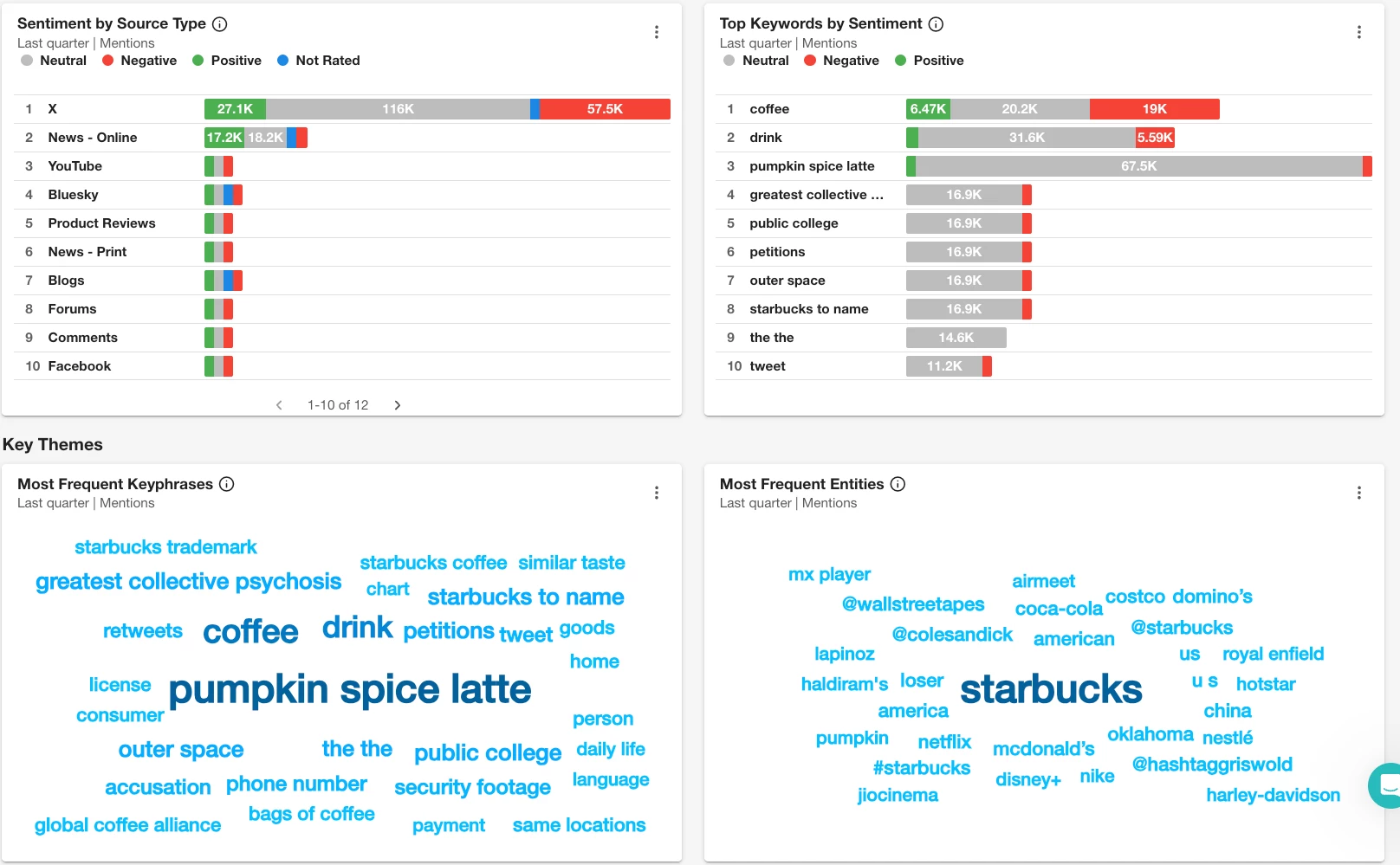
Task: Click the 19K negative bar for coffee
Action: [1155, 109]
